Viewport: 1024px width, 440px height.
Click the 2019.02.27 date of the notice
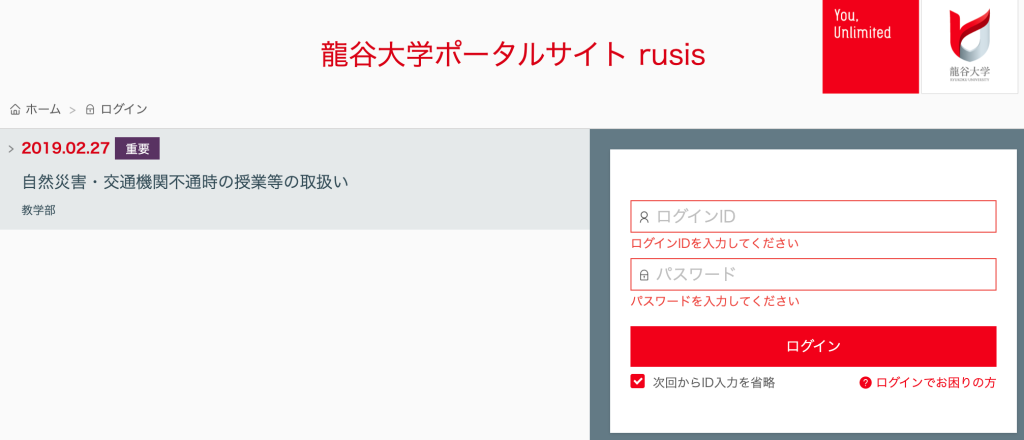click(x=65, y=148)
